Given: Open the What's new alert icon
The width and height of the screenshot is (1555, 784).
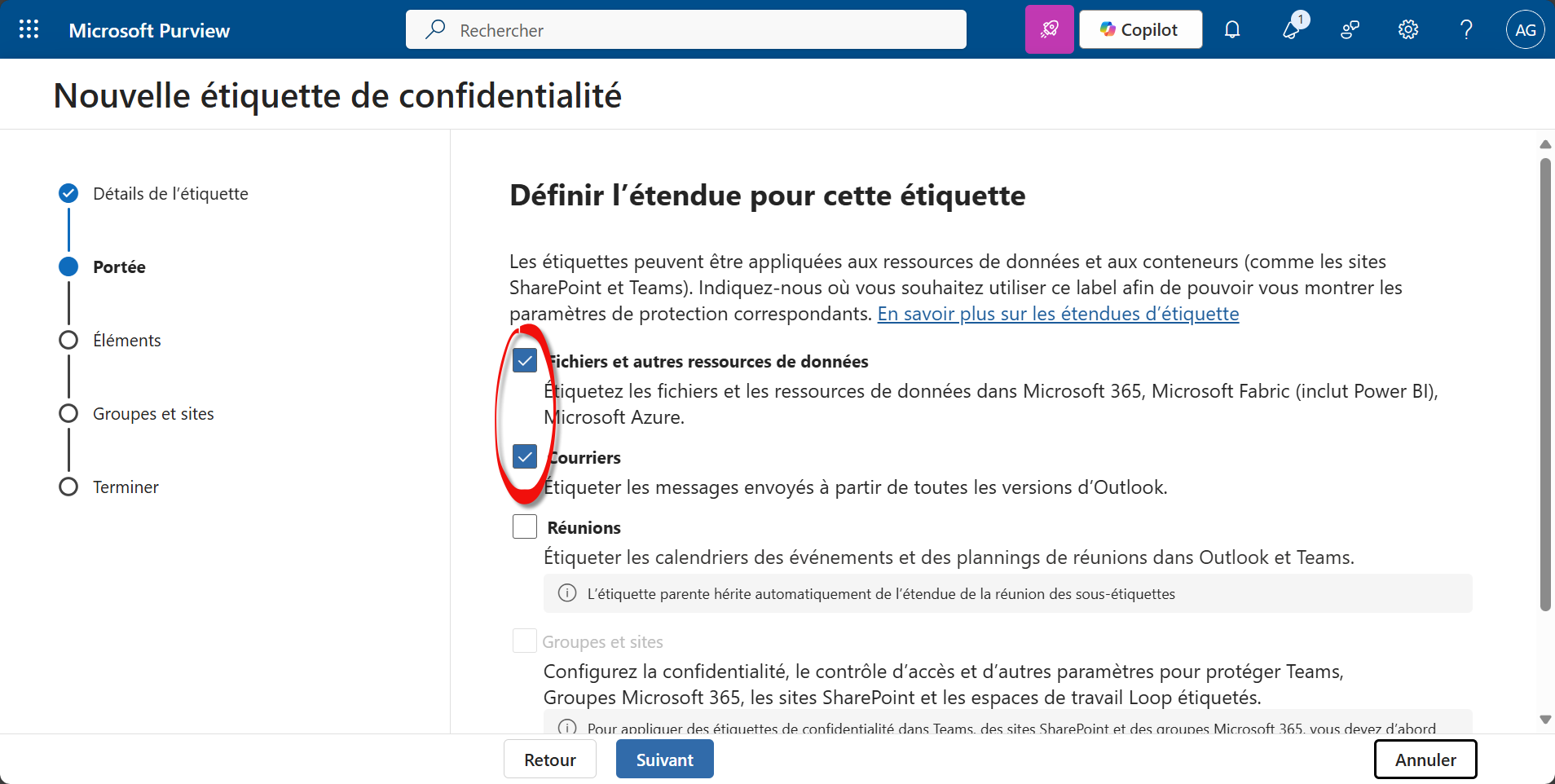Looking at the screenshot, I should 1292,30.
